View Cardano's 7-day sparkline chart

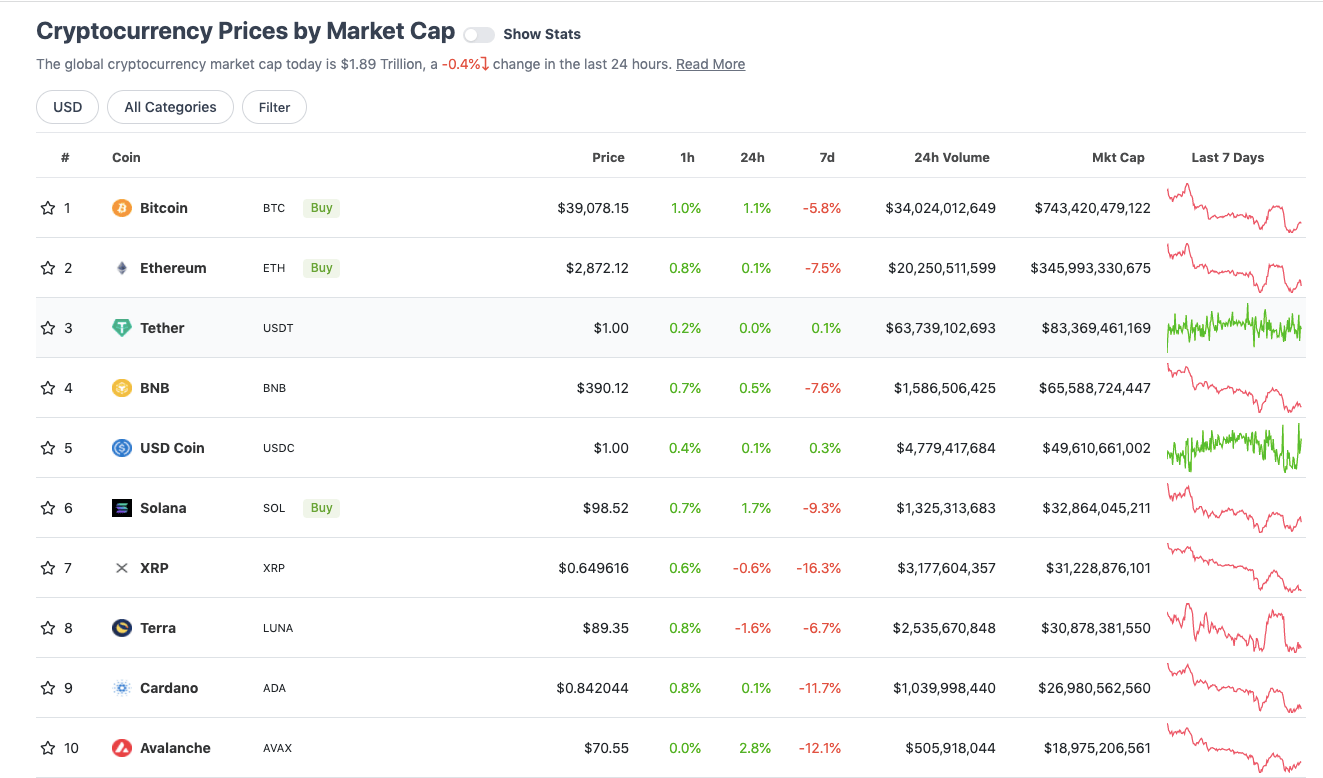(1235, 688)
